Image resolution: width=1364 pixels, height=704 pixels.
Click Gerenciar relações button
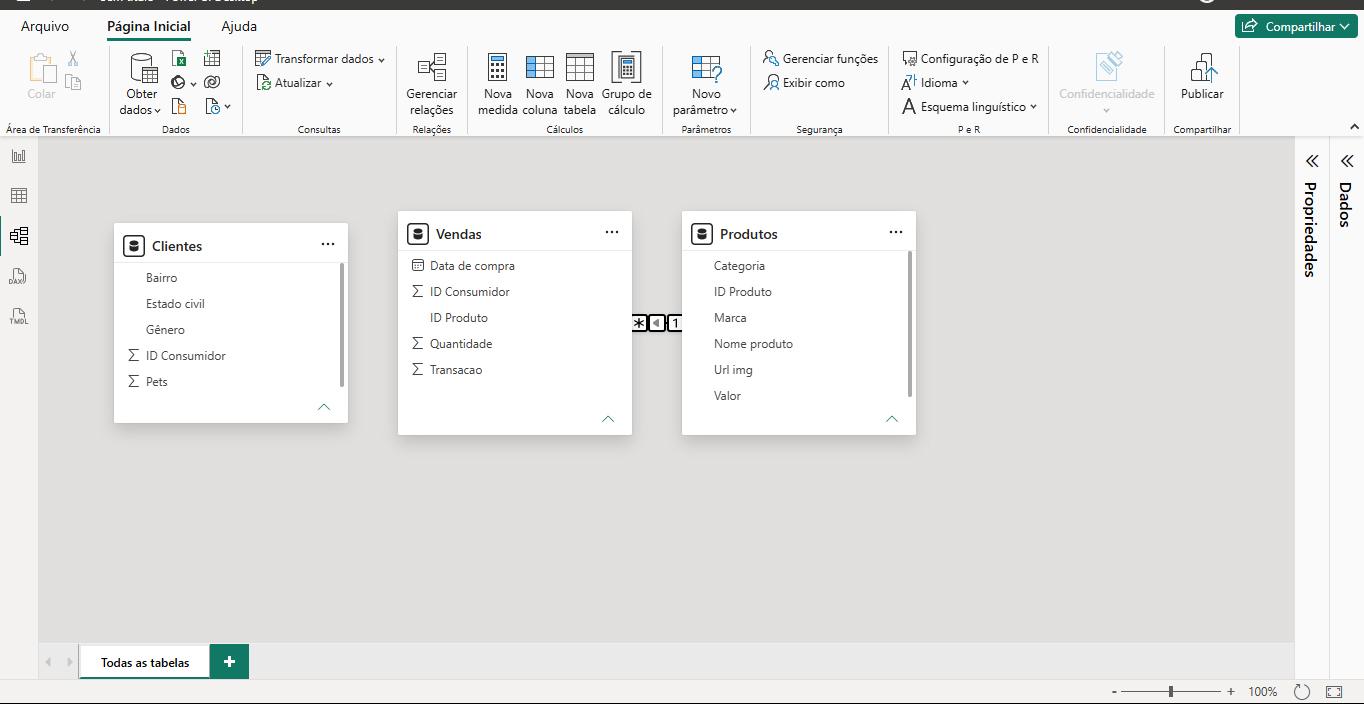[432, 85]
